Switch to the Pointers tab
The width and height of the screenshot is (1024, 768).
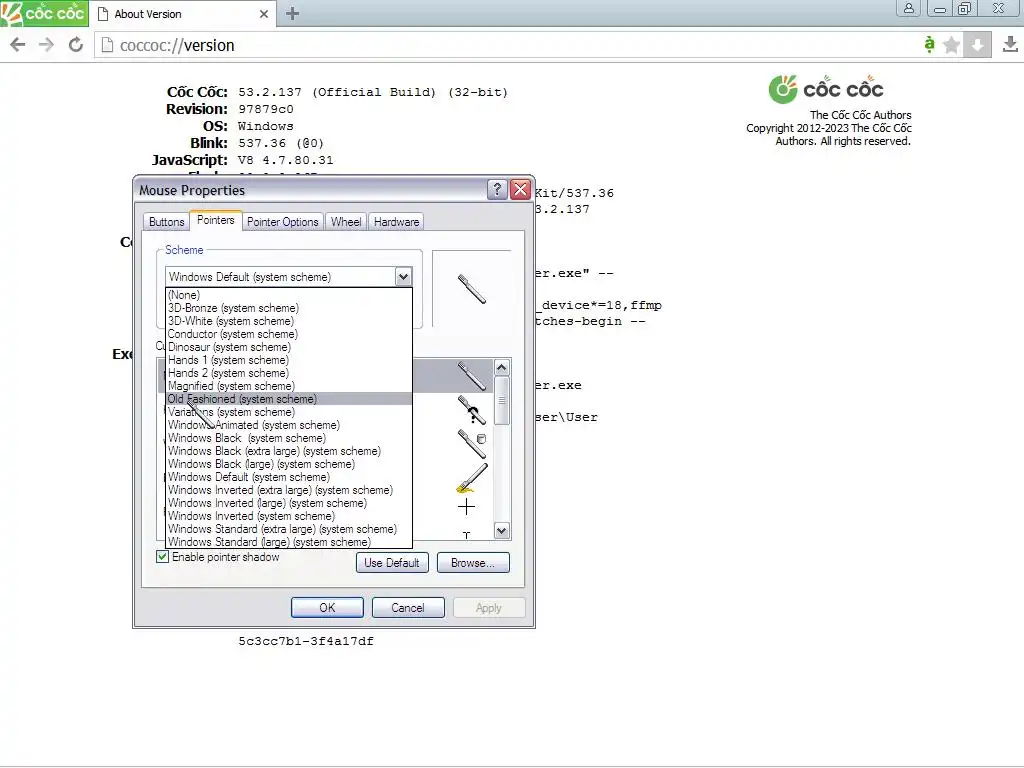point(216,220)
